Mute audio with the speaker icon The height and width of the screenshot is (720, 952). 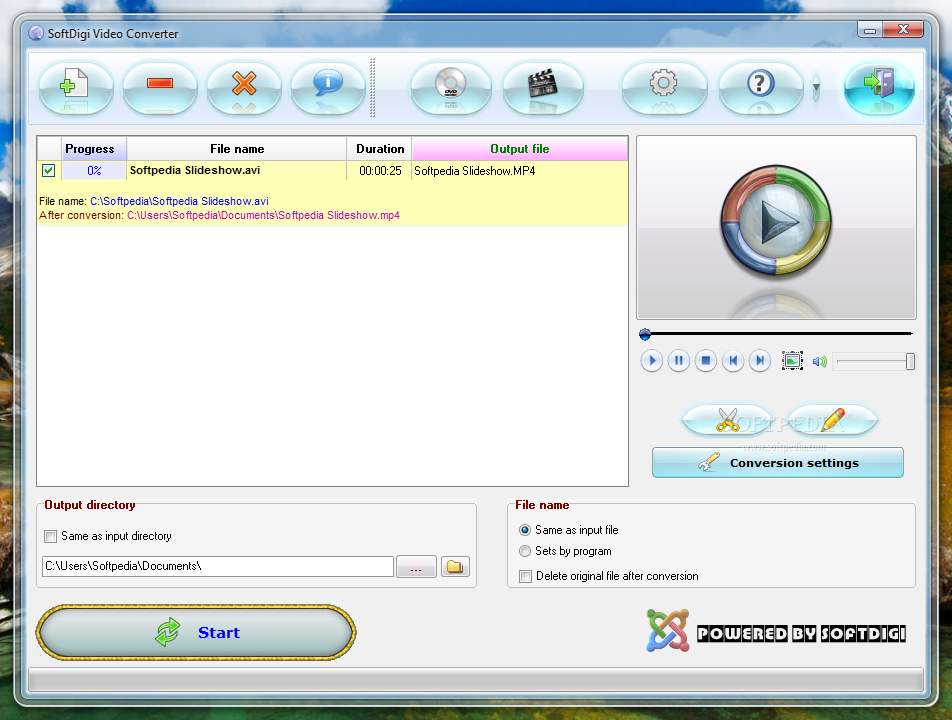coord(820,362)
